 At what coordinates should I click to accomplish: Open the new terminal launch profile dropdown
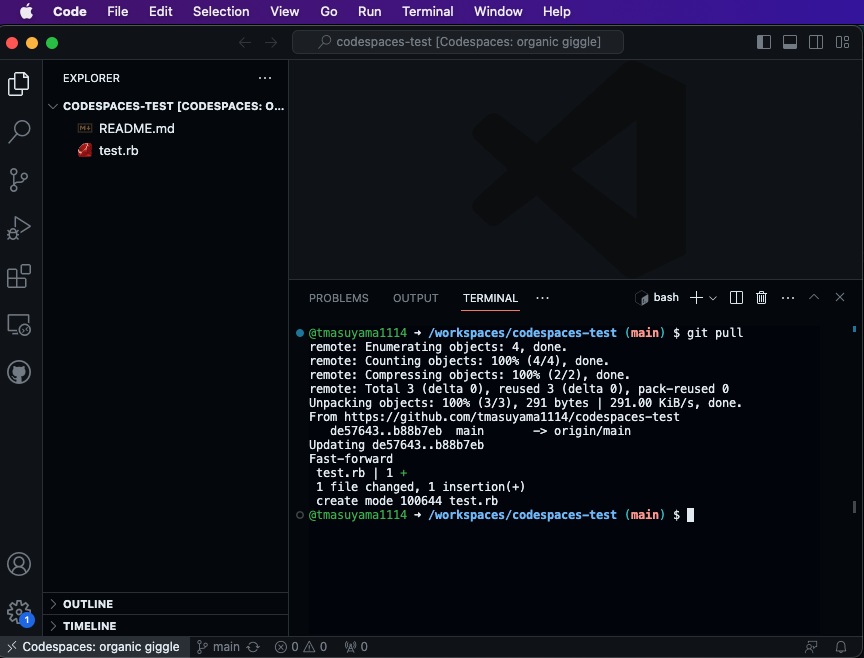[x=713, y=298]
